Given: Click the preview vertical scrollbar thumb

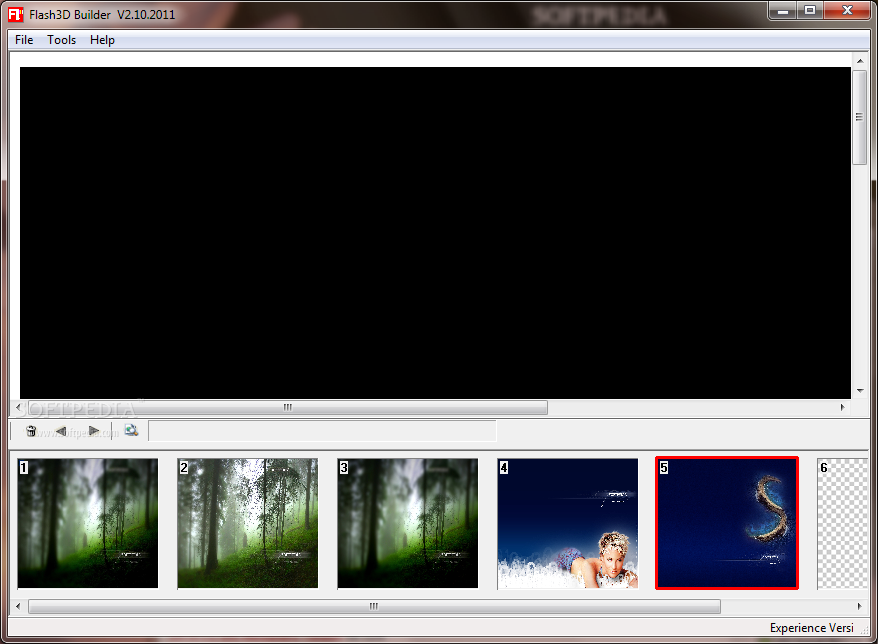Looking at the screenshot, I should click(860, 117).
